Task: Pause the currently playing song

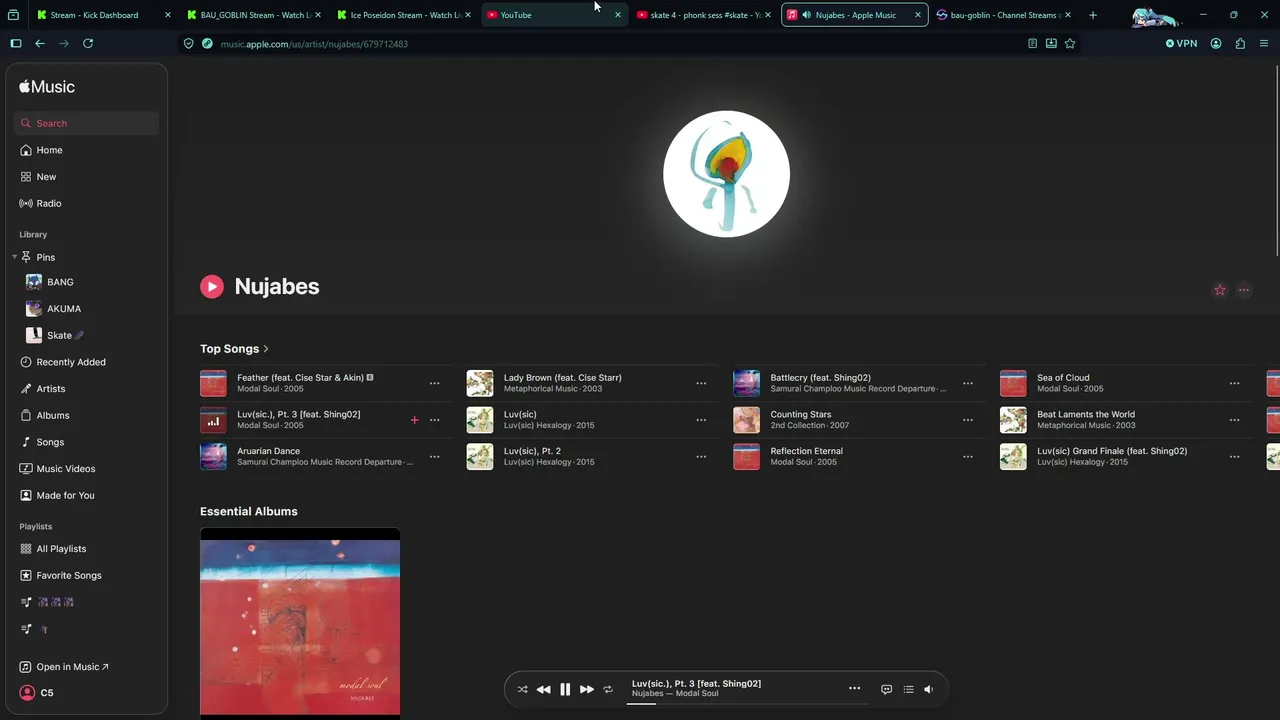Action: click(565, 689)
